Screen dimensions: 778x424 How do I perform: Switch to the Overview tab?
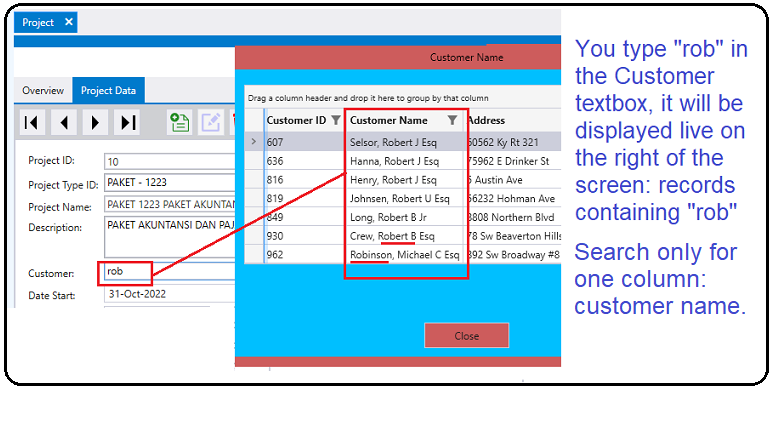43,91
